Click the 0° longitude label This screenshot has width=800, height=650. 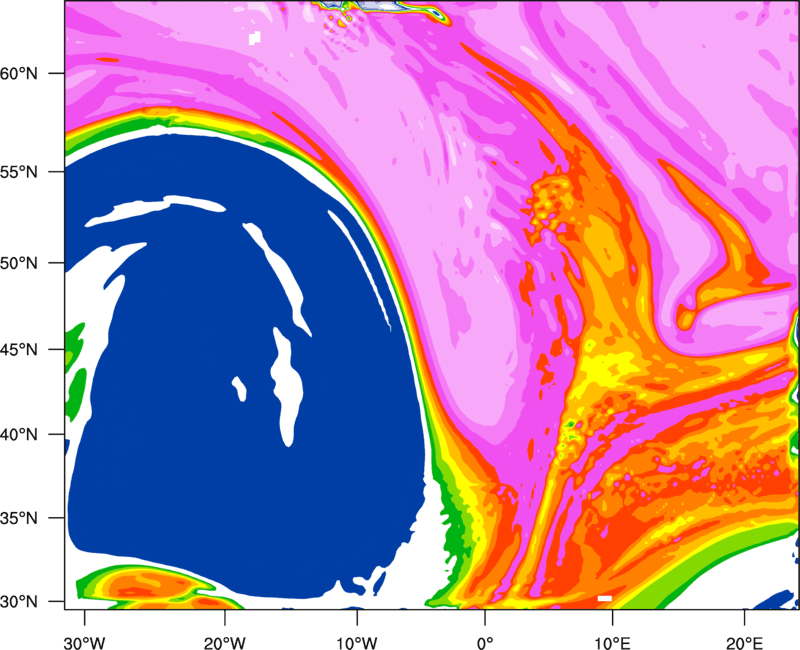485,643
